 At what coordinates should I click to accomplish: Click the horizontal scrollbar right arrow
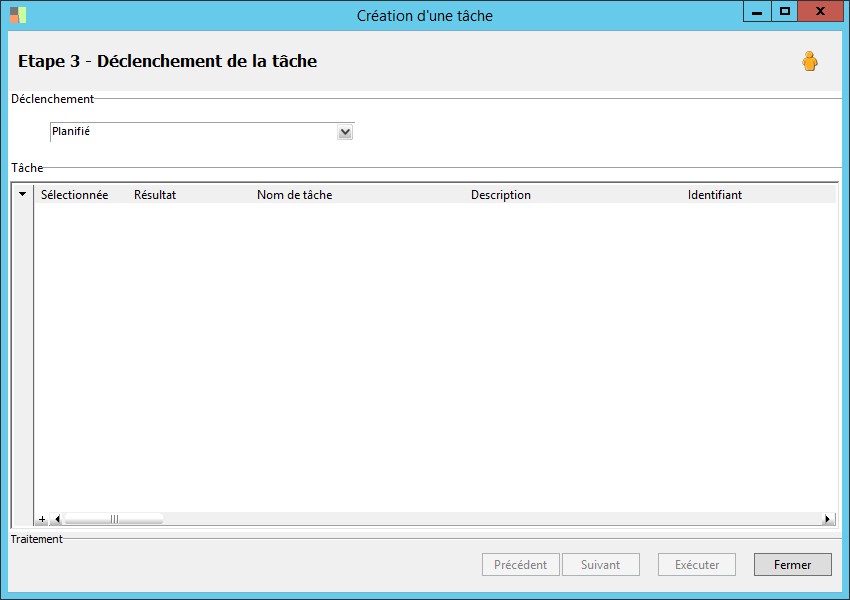(827, 519)
